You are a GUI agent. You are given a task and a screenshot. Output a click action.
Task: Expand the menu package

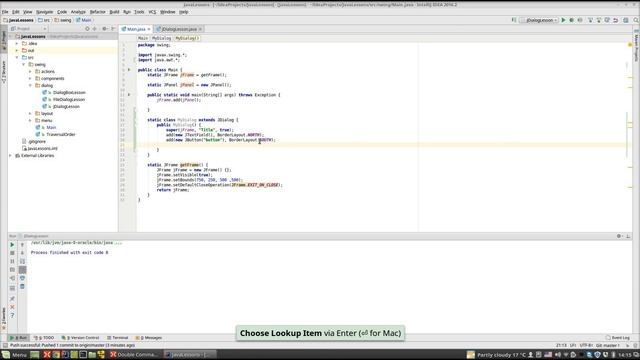coord(30,120)
